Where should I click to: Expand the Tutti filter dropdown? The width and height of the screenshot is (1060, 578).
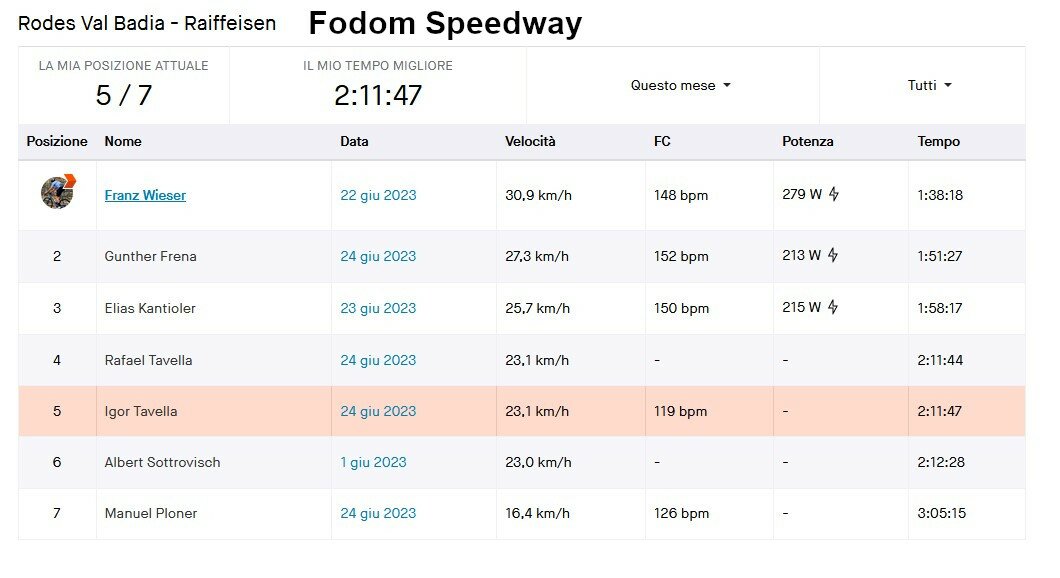coord(930,85)
